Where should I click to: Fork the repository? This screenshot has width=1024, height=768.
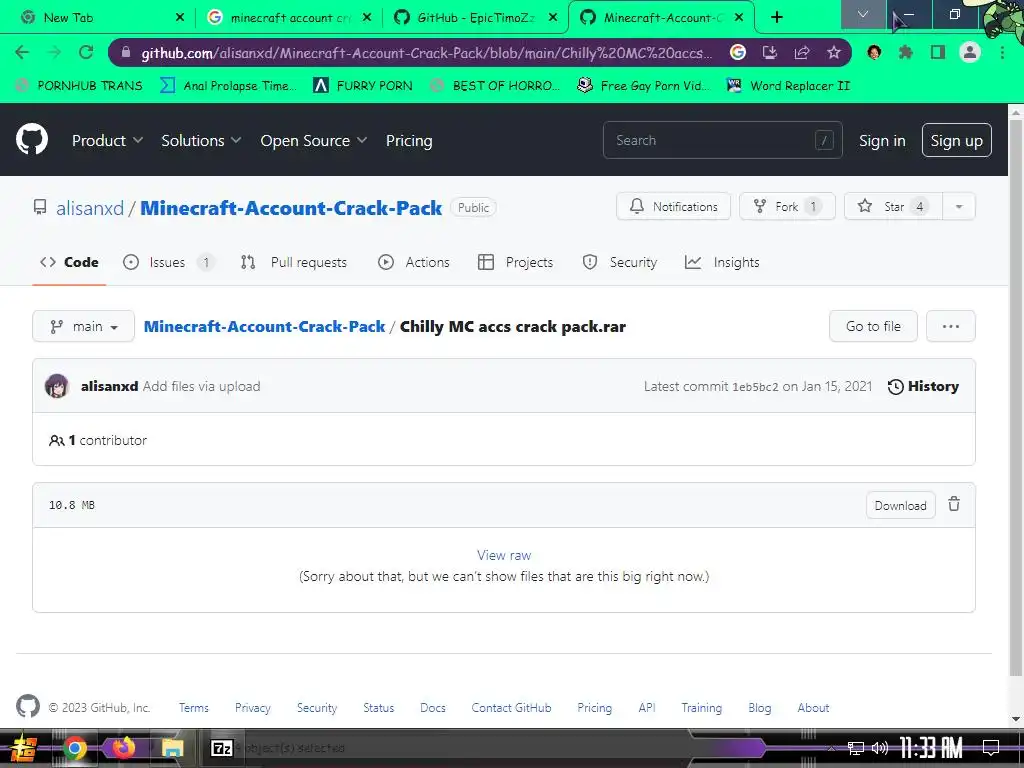tap(787, 206)
